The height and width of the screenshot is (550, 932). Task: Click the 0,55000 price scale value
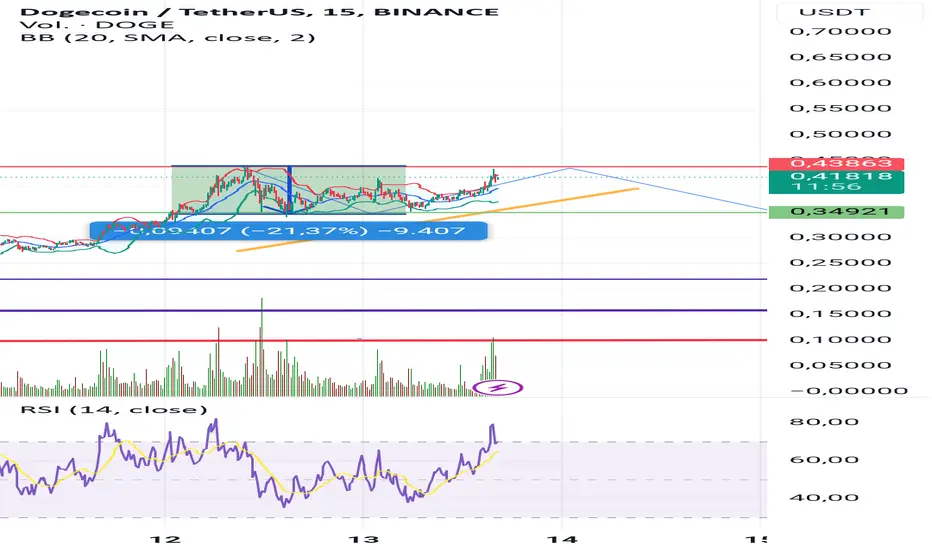click(840, 108)
